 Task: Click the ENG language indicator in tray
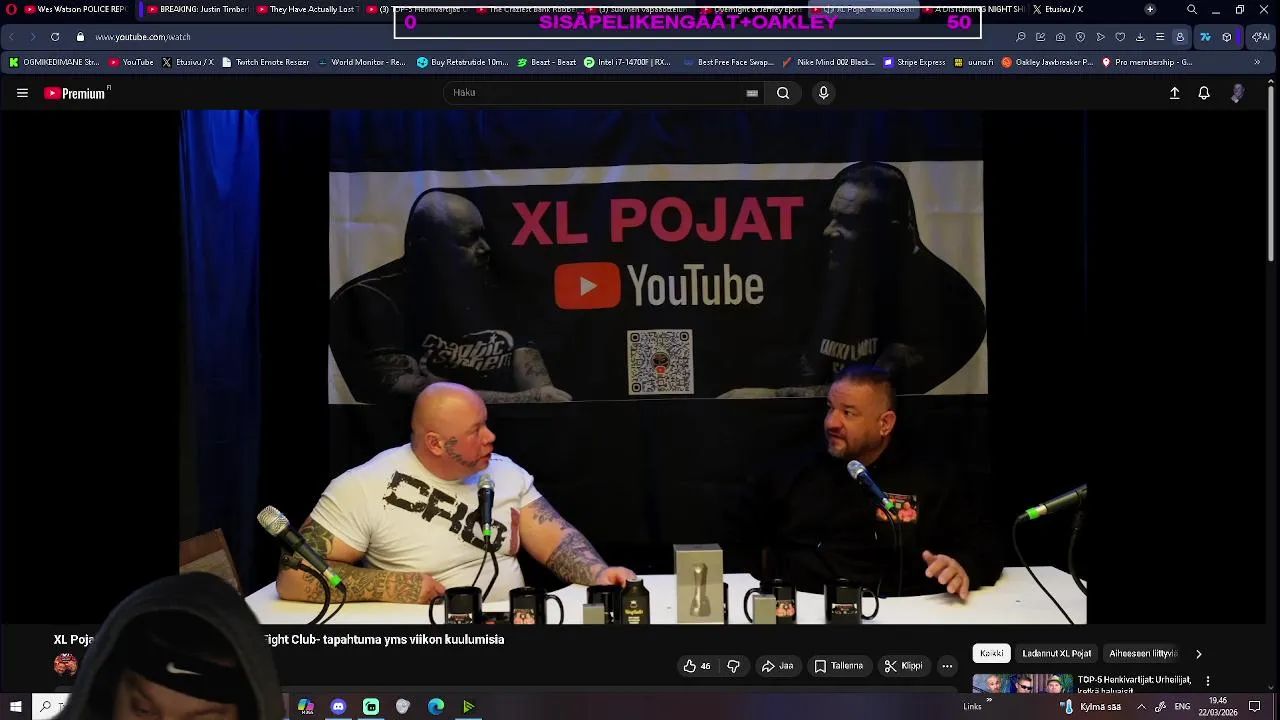1182,707
